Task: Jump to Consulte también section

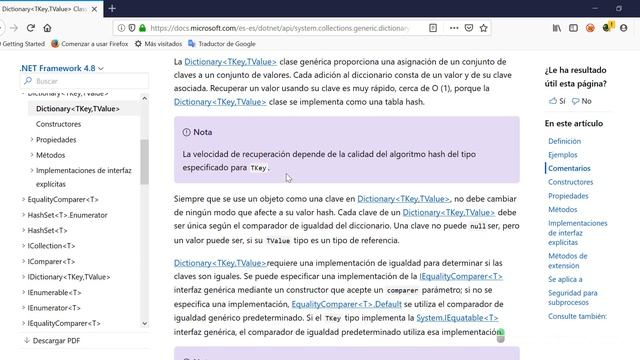Action: (x=578, y=316)
